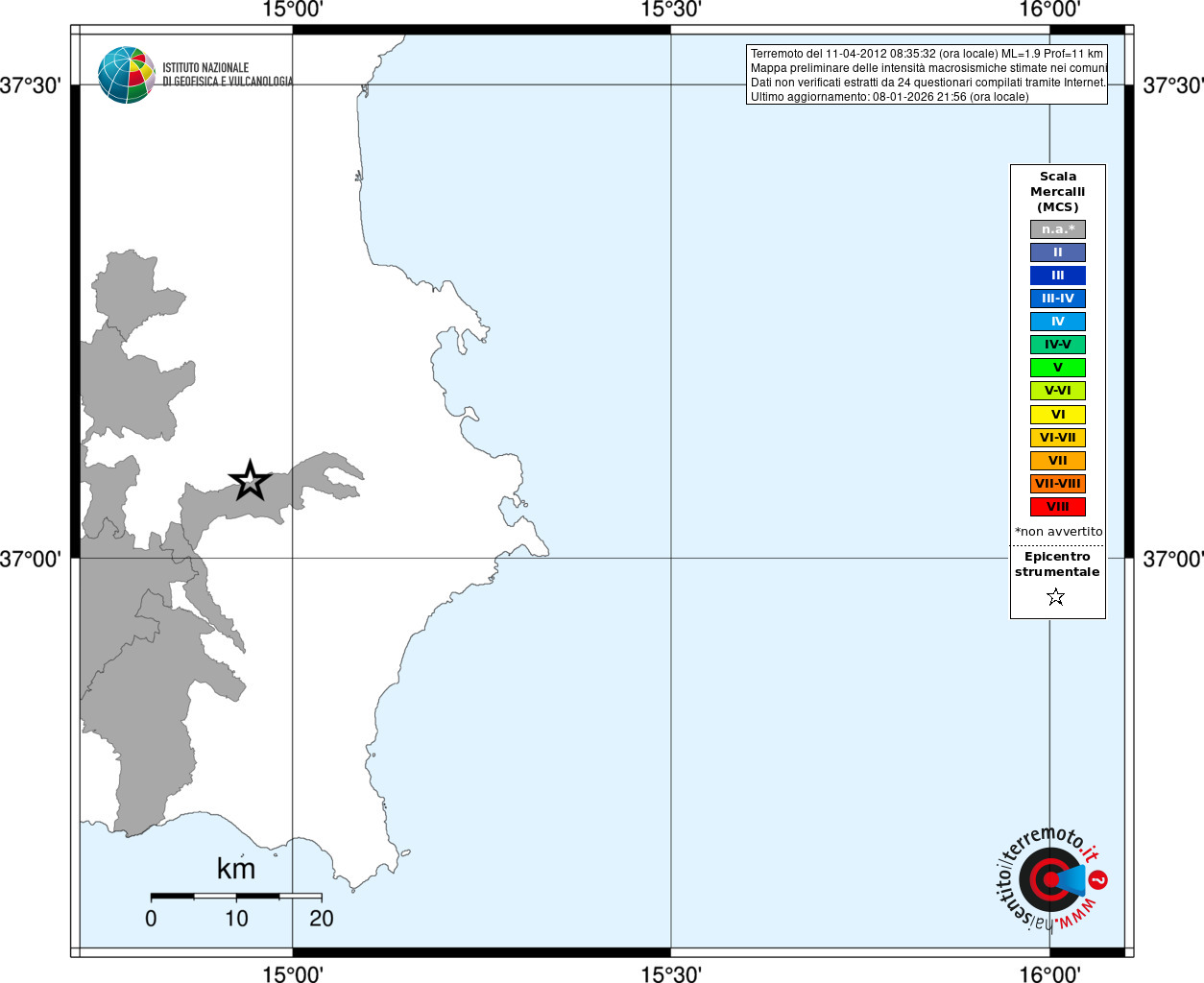The height and width of the screenshot is (983, 1204).
Task: Click the *non avvertito legend note
Action: pos(1059,532)
